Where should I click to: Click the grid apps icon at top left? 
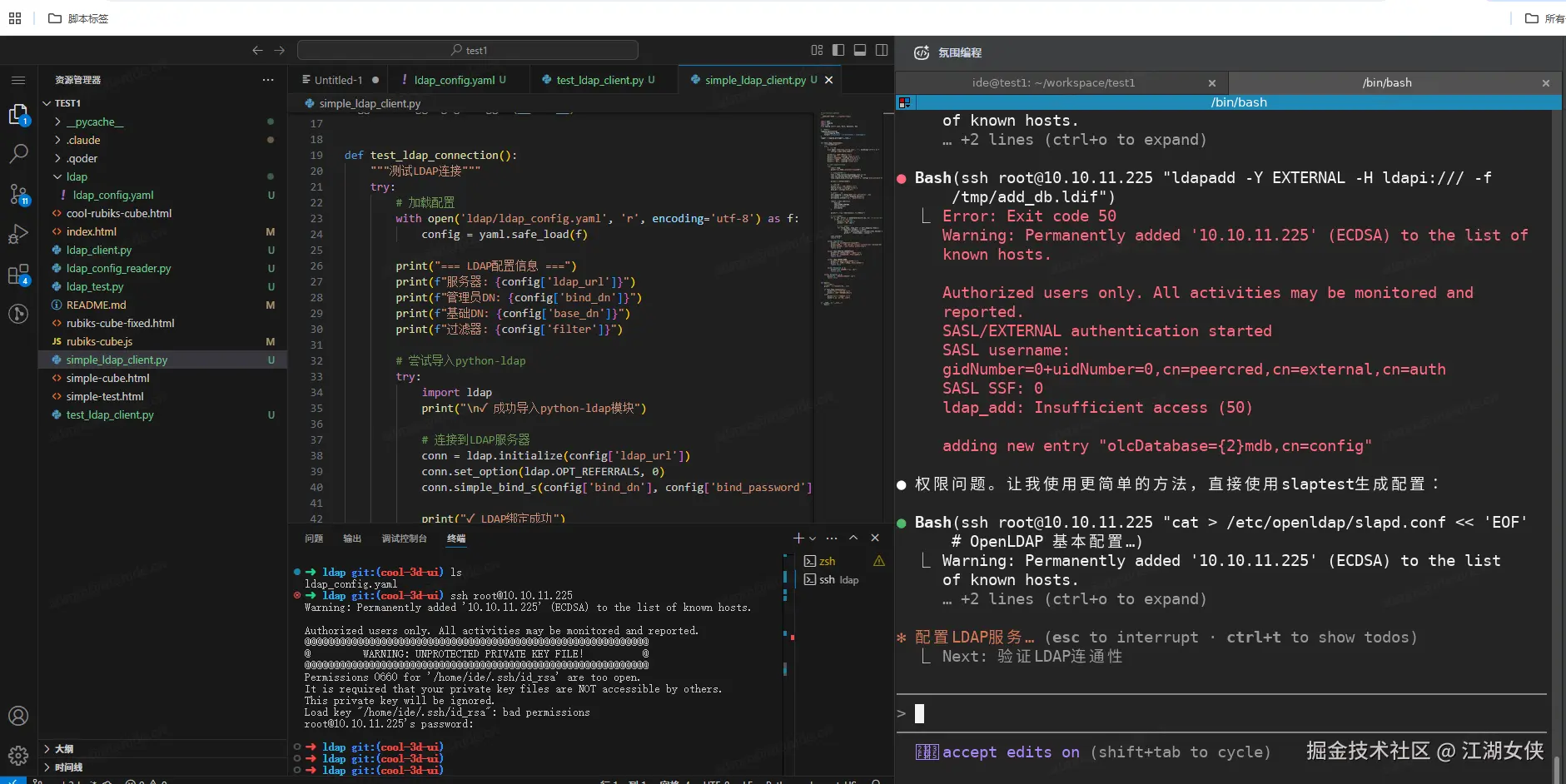15,18
